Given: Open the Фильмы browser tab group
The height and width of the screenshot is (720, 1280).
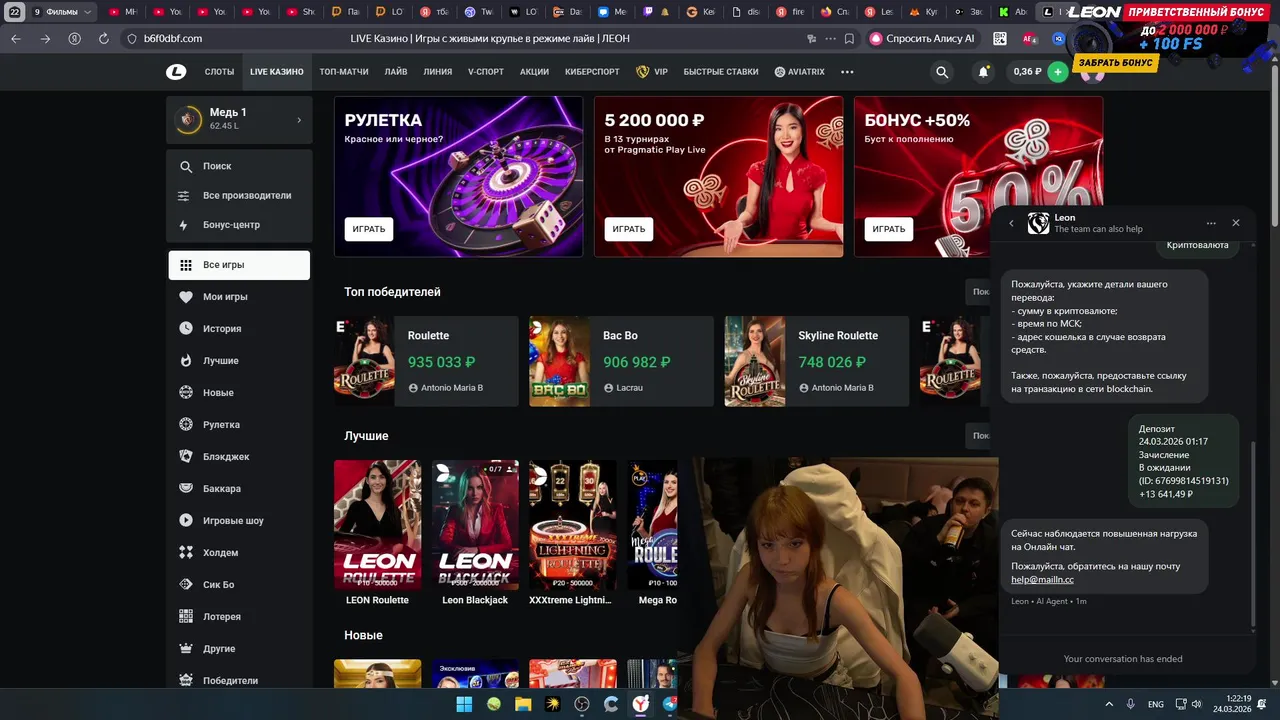Looking at the screenshot, I should pos(64,12).
